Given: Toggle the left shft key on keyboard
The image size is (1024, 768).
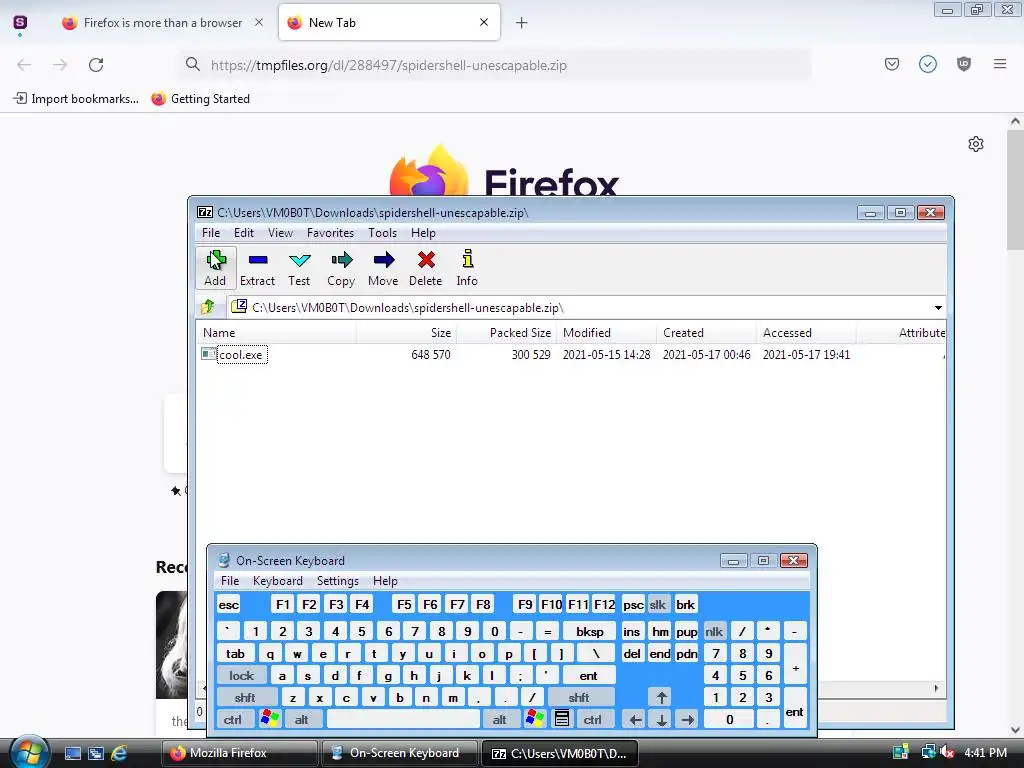Looking at the screenshot, I should point(245,698).
